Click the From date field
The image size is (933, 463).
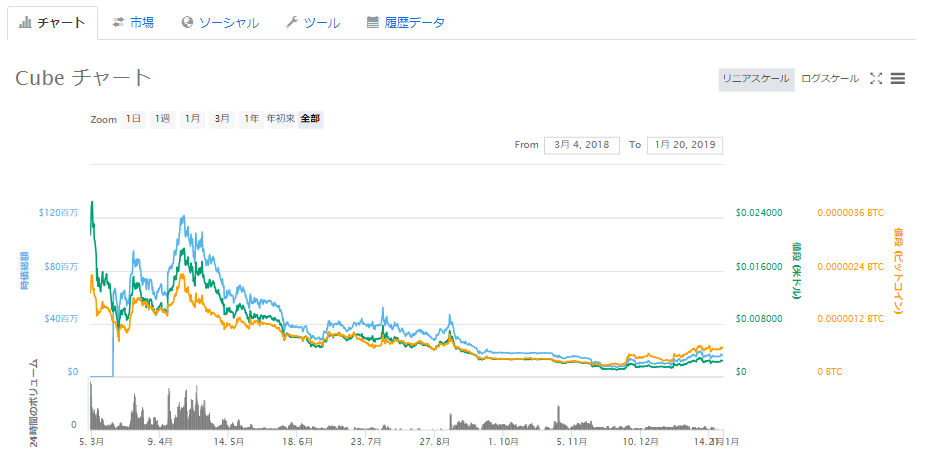tap(581, 145)
